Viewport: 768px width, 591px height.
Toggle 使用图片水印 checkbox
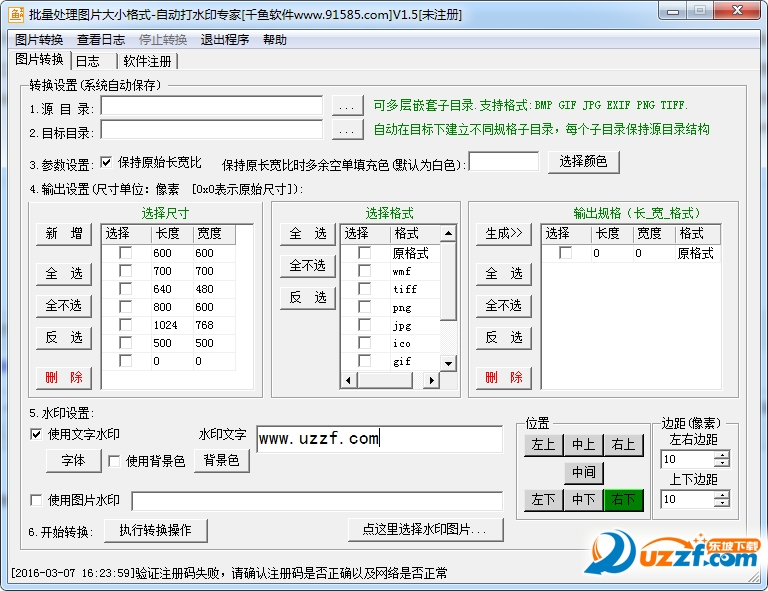[36, 500]
